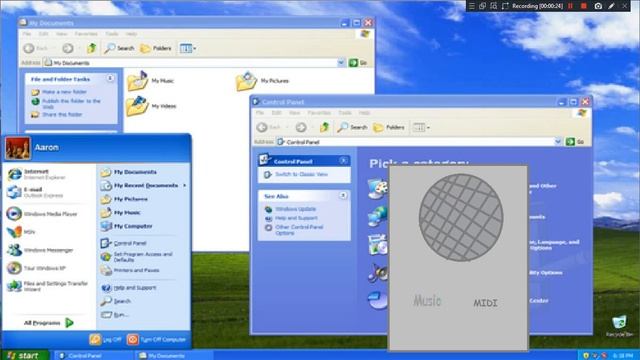Open Files and Settings Transfer Wizard
640x360 pixels.
pyautogui.click(x=47, y=286)
